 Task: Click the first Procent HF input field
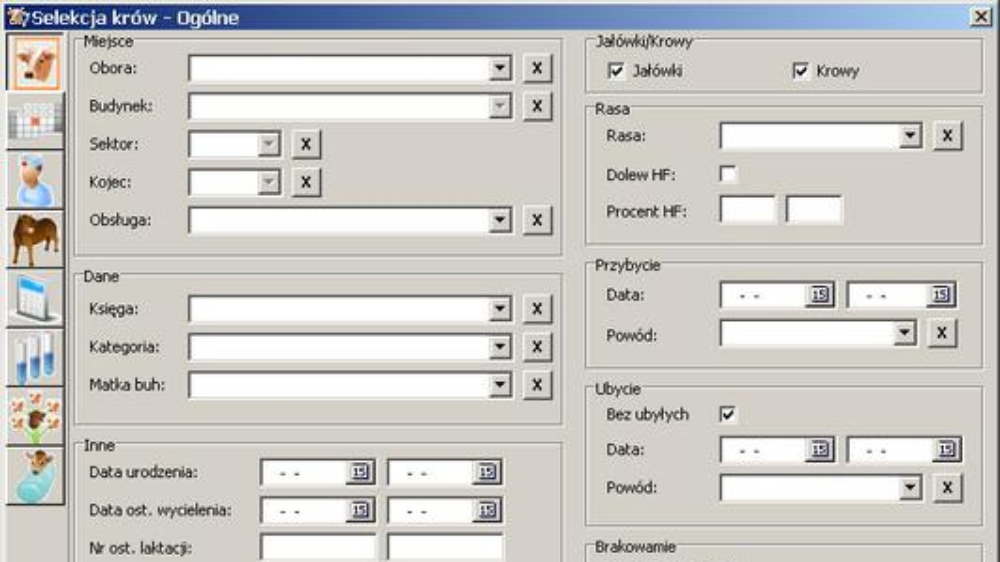click(x=747, y=211)
